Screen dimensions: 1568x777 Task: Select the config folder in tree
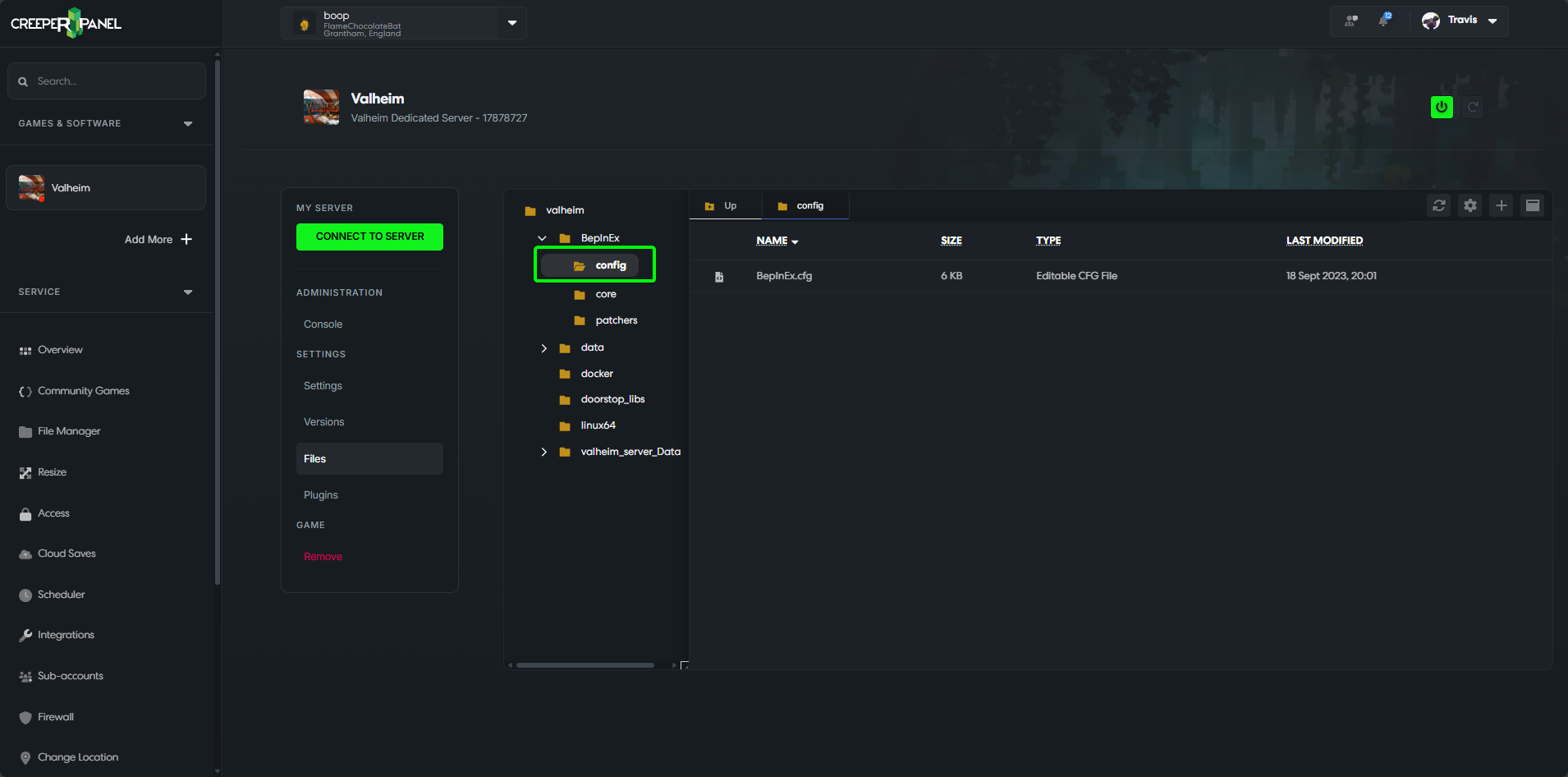[590, 265]
